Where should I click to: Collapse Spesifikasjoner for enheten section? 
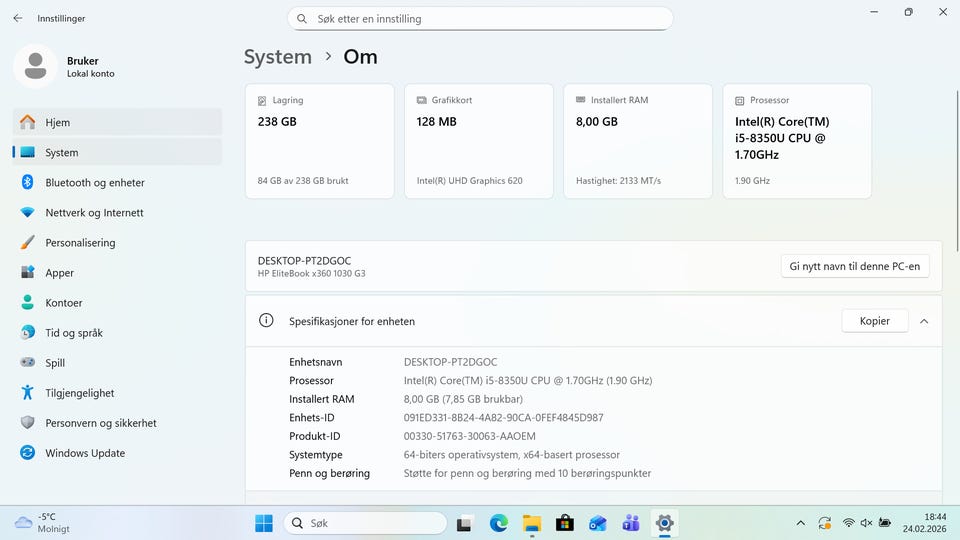click(x=923, y=321)
